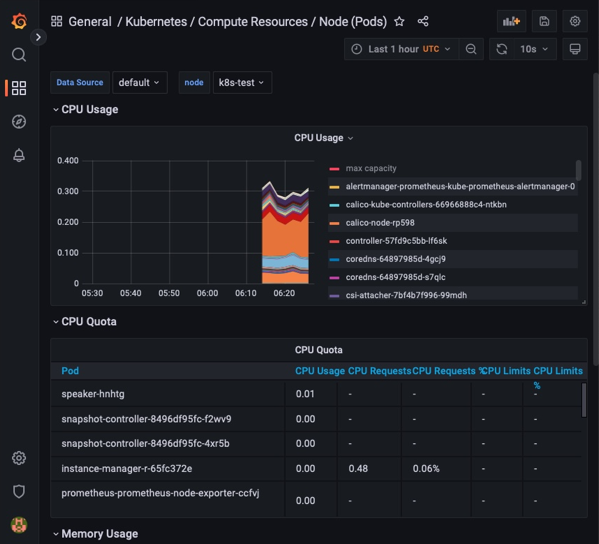Go to General folder breadcrumb
The image size is (599, 544).
90,21
